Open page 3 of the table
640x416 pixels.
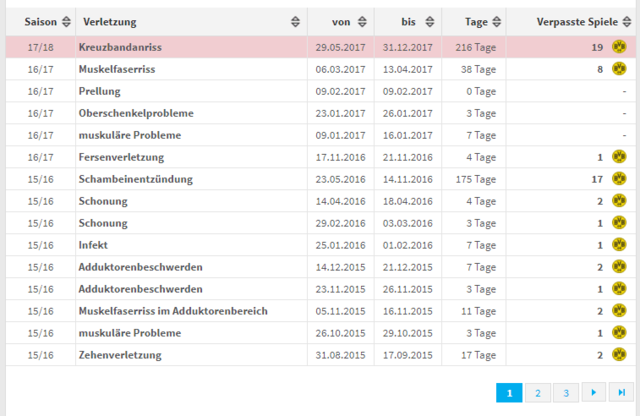point(566,393)
